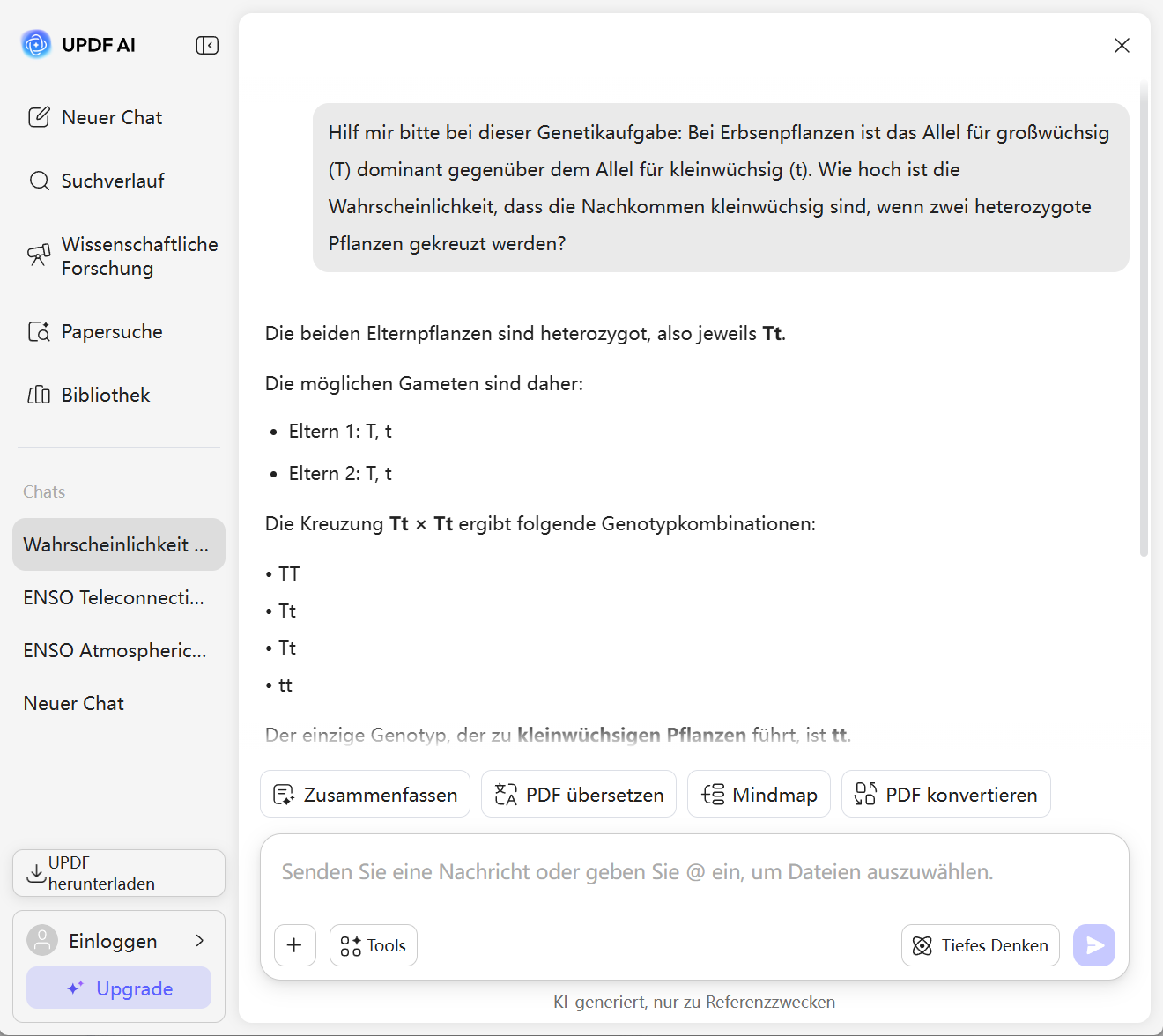Select the Wahrscheinlichkeit chat entry
This screenshot has width=1163, height=1036.
click(x=119, y=544)
